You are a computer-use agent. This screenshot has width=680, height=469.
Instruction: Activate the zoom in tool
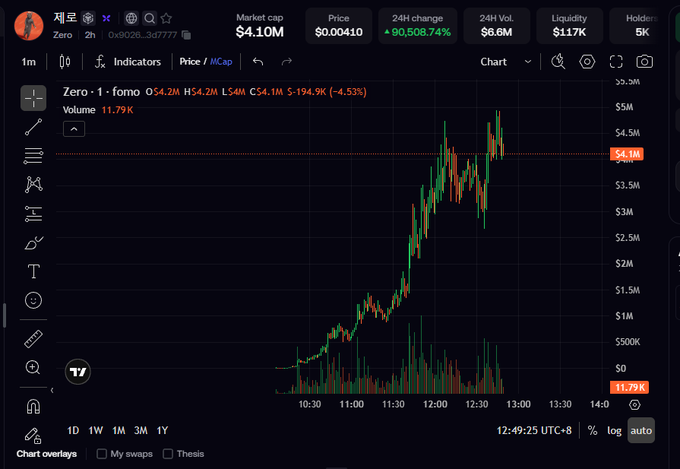33,368
